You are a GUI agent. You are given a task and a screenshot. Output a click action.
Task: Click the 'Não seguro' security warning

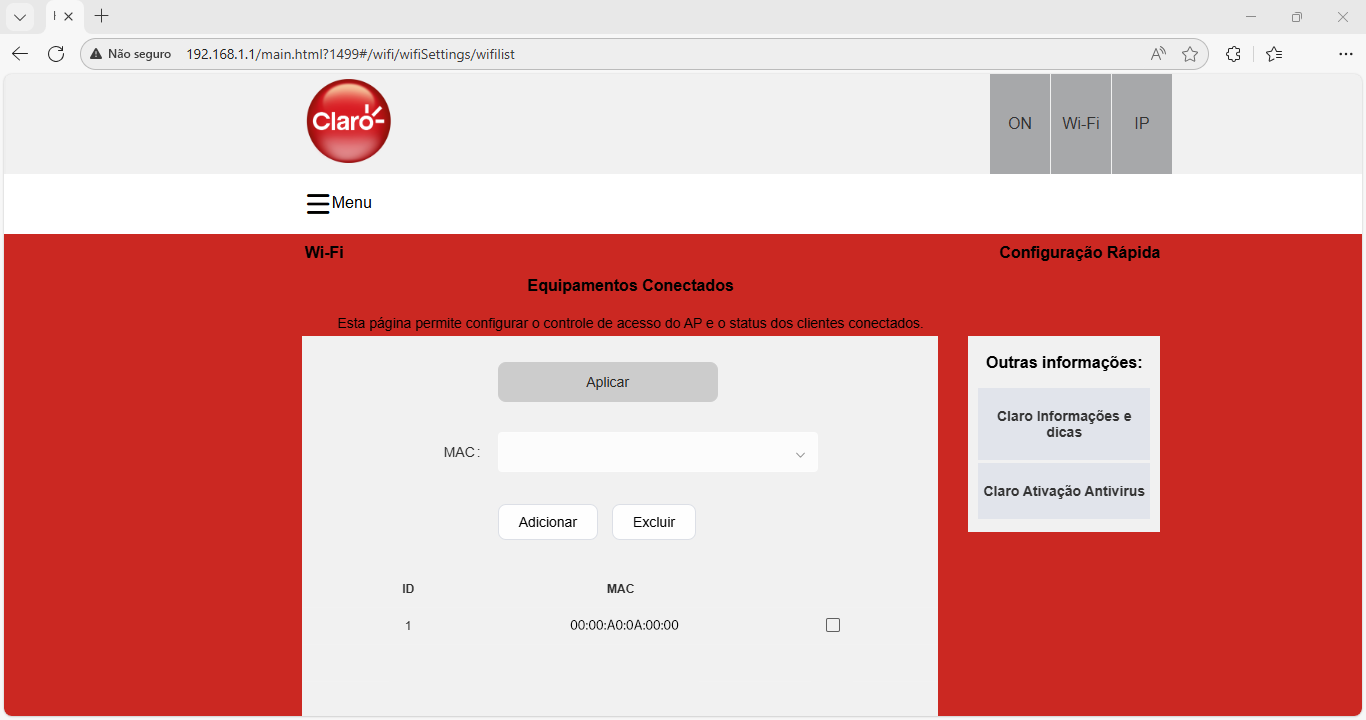point(130,54)
